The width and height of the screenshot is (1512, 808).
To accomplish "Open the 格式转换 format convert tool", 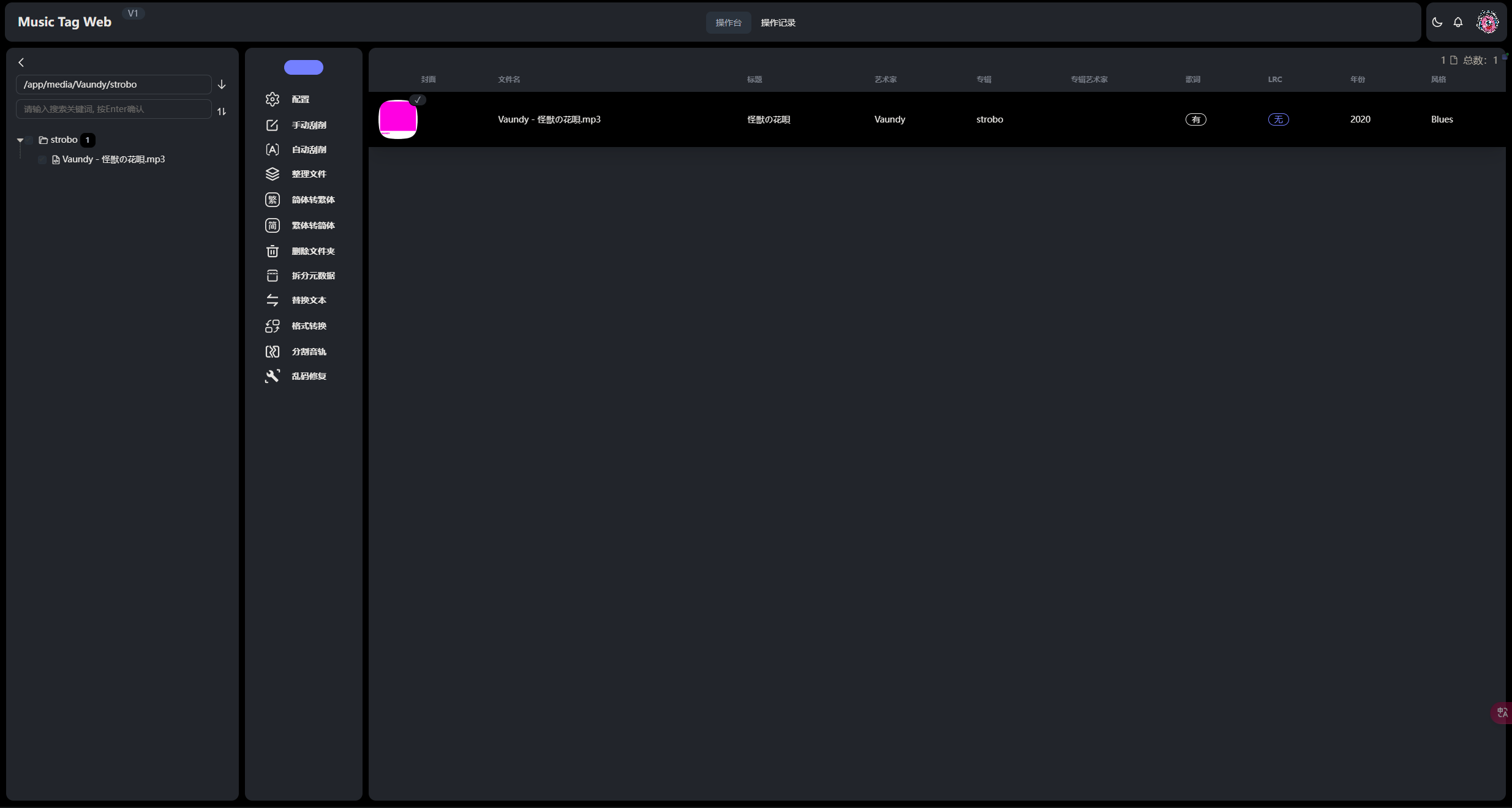I will 273,326.
